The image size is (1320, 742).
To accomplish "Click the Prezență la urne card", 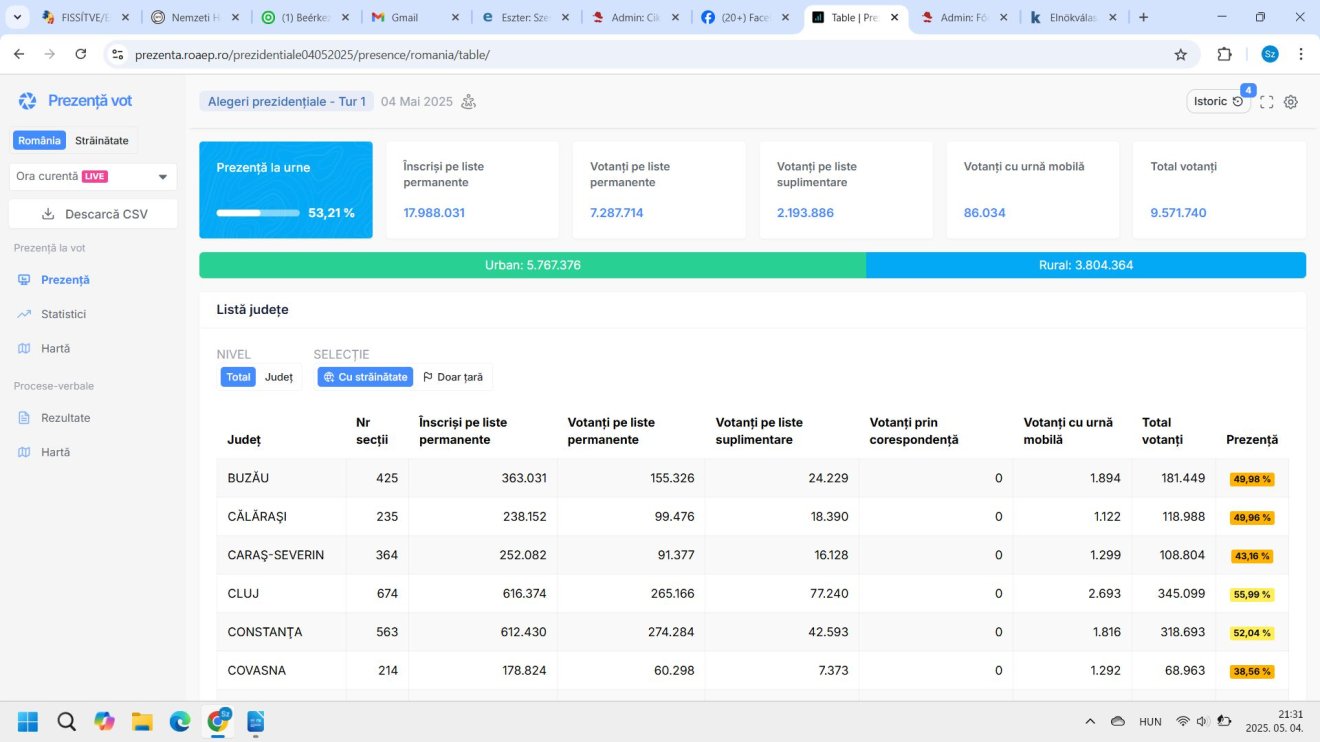I will 286,190.
